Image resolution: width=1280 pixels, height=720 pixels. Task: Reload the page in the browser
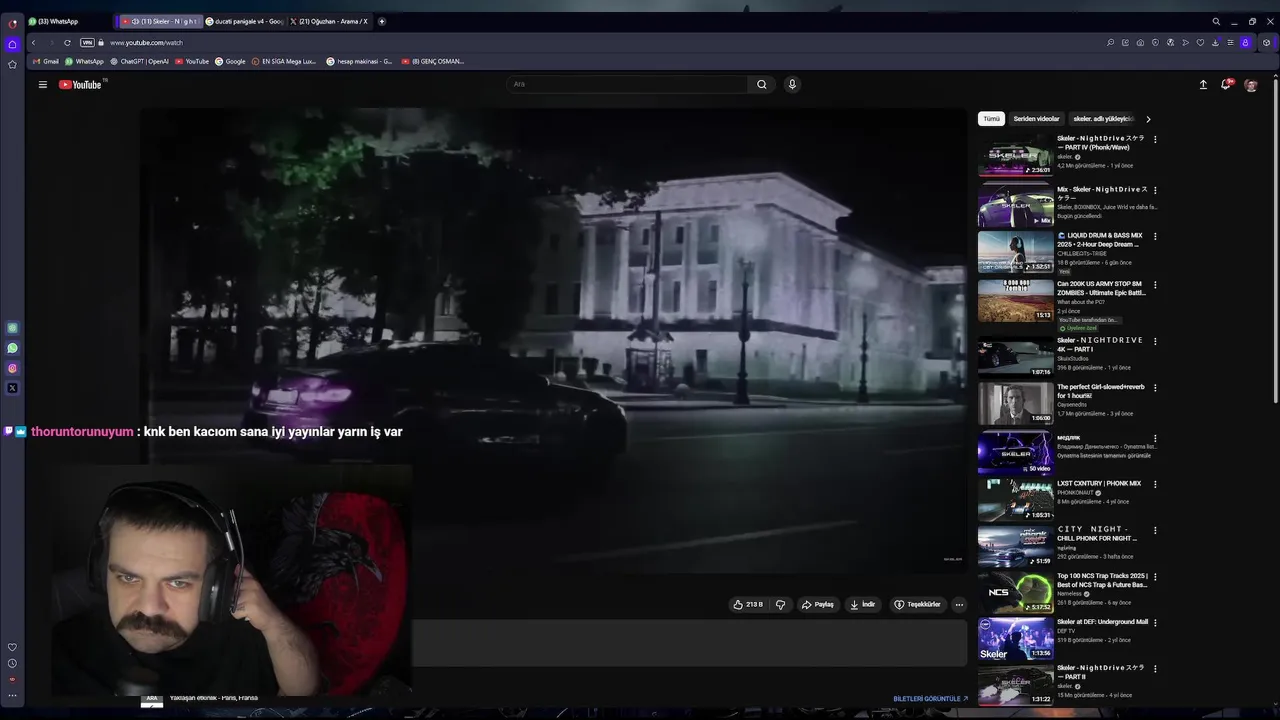pyautogui.click(x=67, y=43)
